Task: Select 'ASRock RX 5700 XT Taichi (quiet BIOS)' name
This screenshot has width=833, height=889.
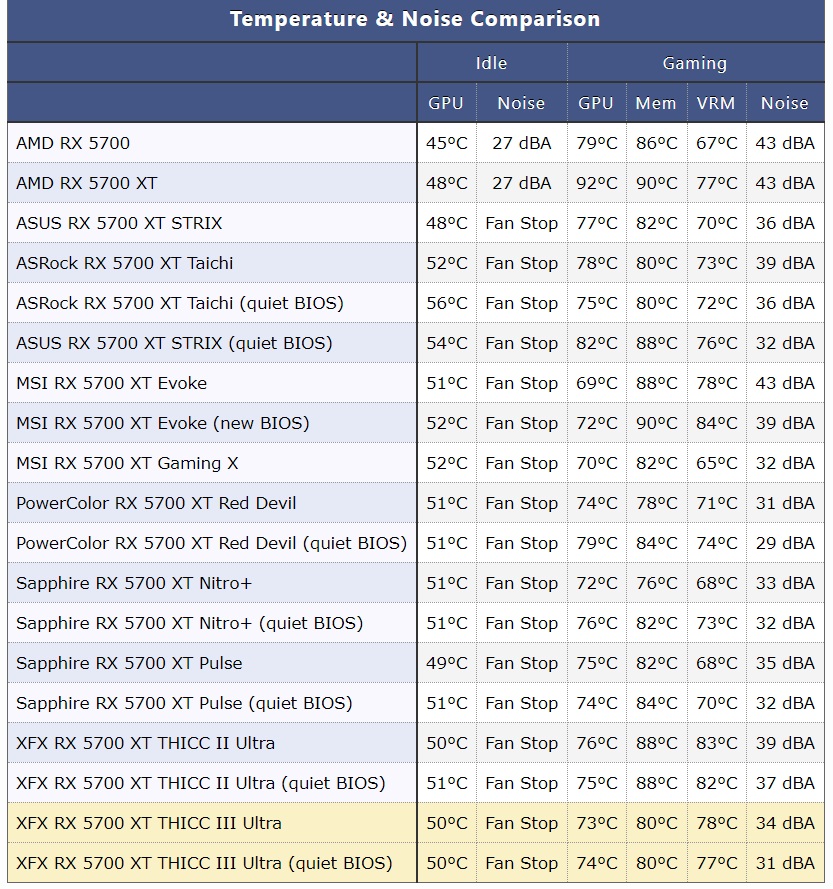Action: click(180, 303)
